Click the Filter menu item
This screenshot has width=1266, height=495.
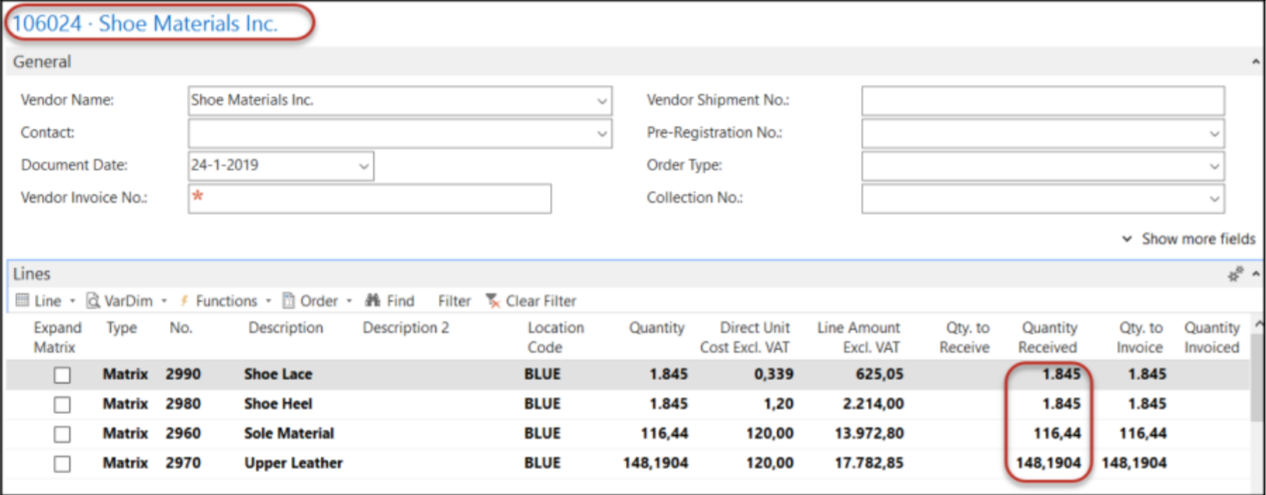[454, 300]
